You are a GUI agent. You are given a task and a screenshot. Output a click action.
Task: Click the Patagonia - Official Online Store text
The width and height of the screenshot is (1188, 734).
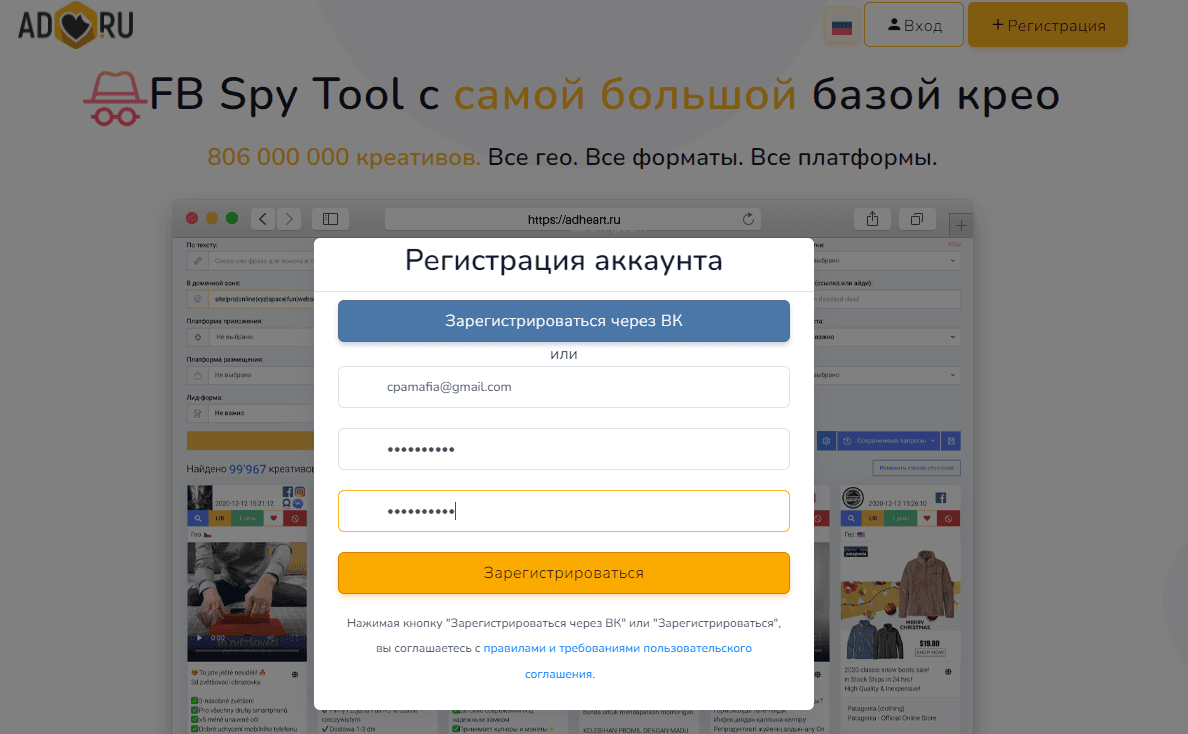(x=892, y=718)
